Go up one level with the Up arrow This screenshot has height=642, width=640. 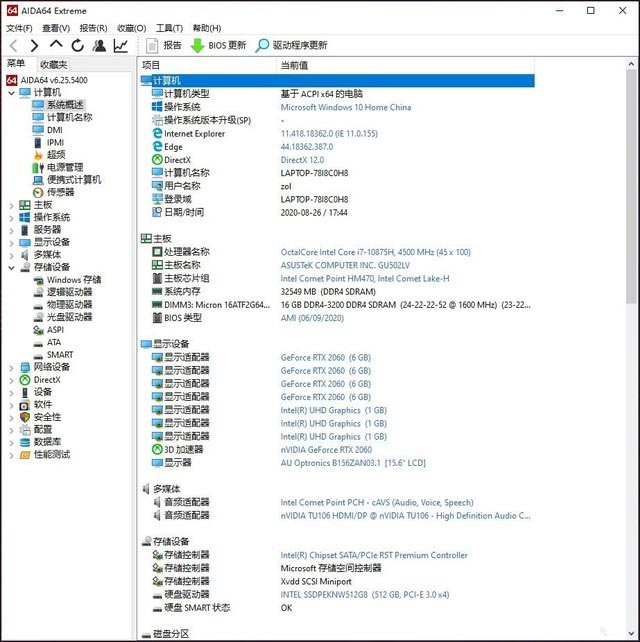click(56, 45)
